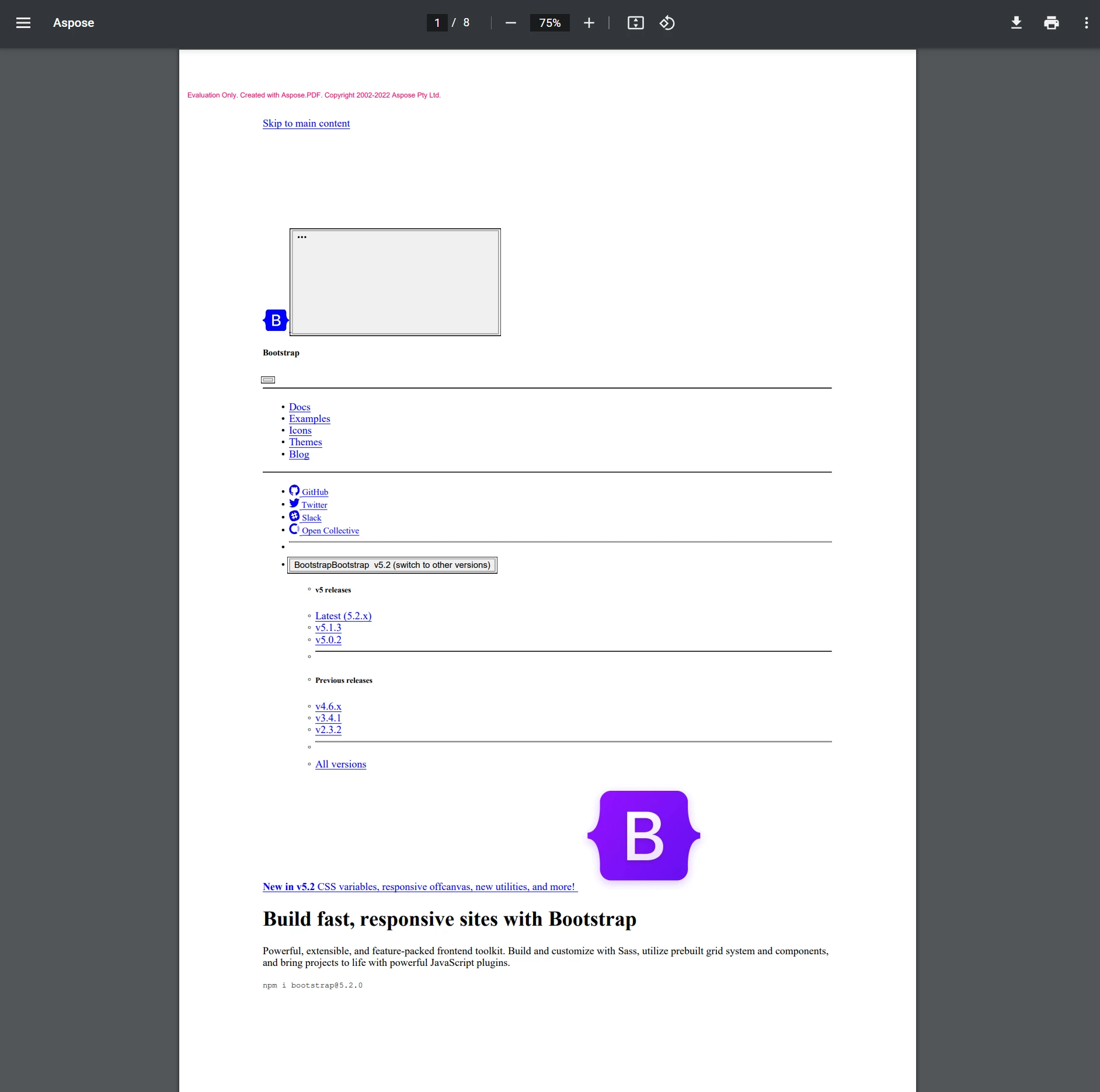Open the Icons link

pyautogui.click(x=300, y=430)
